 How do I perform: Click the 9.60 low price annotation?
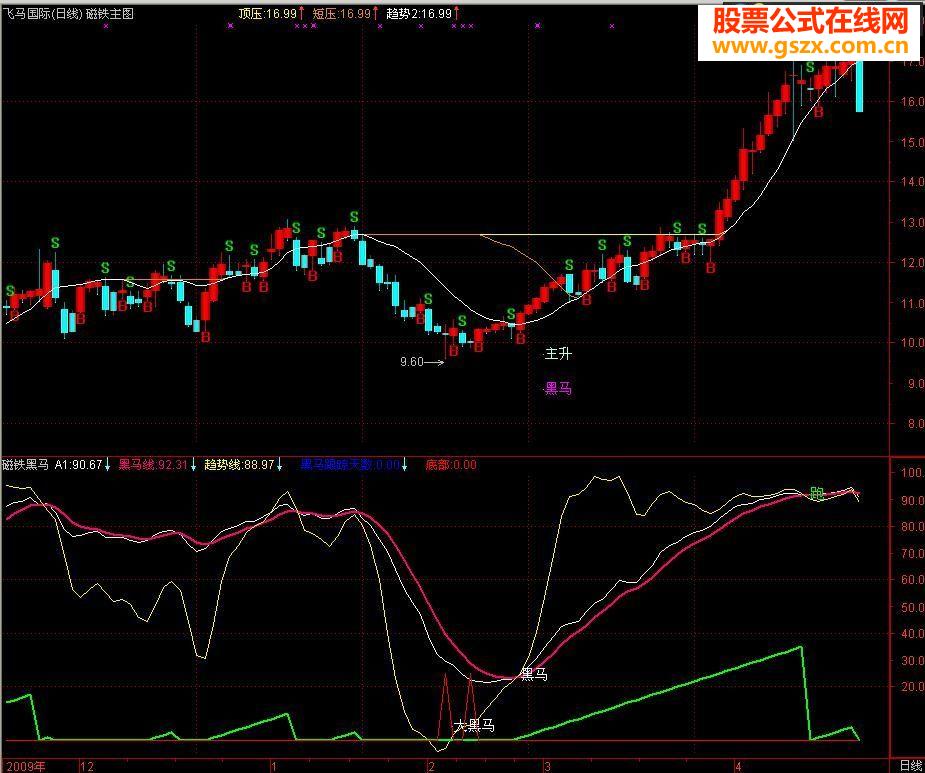[x=412, y=362]
